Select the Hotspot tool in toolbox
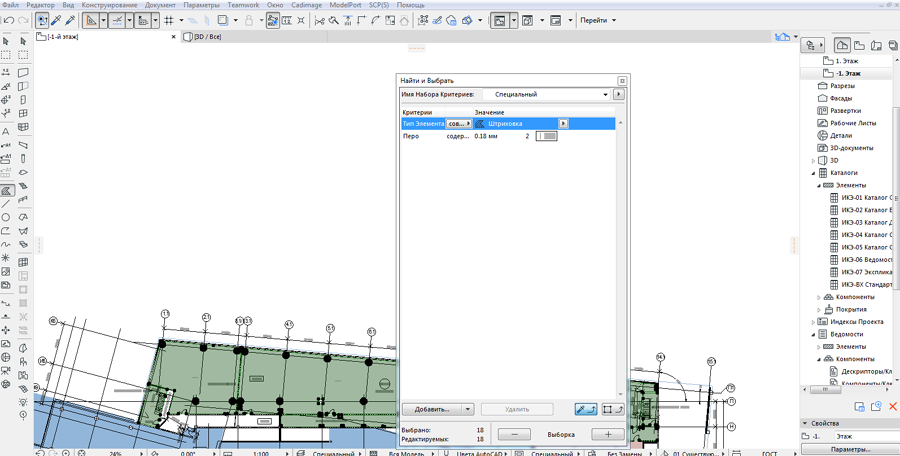The image size is (900, 456). [6, 257]
